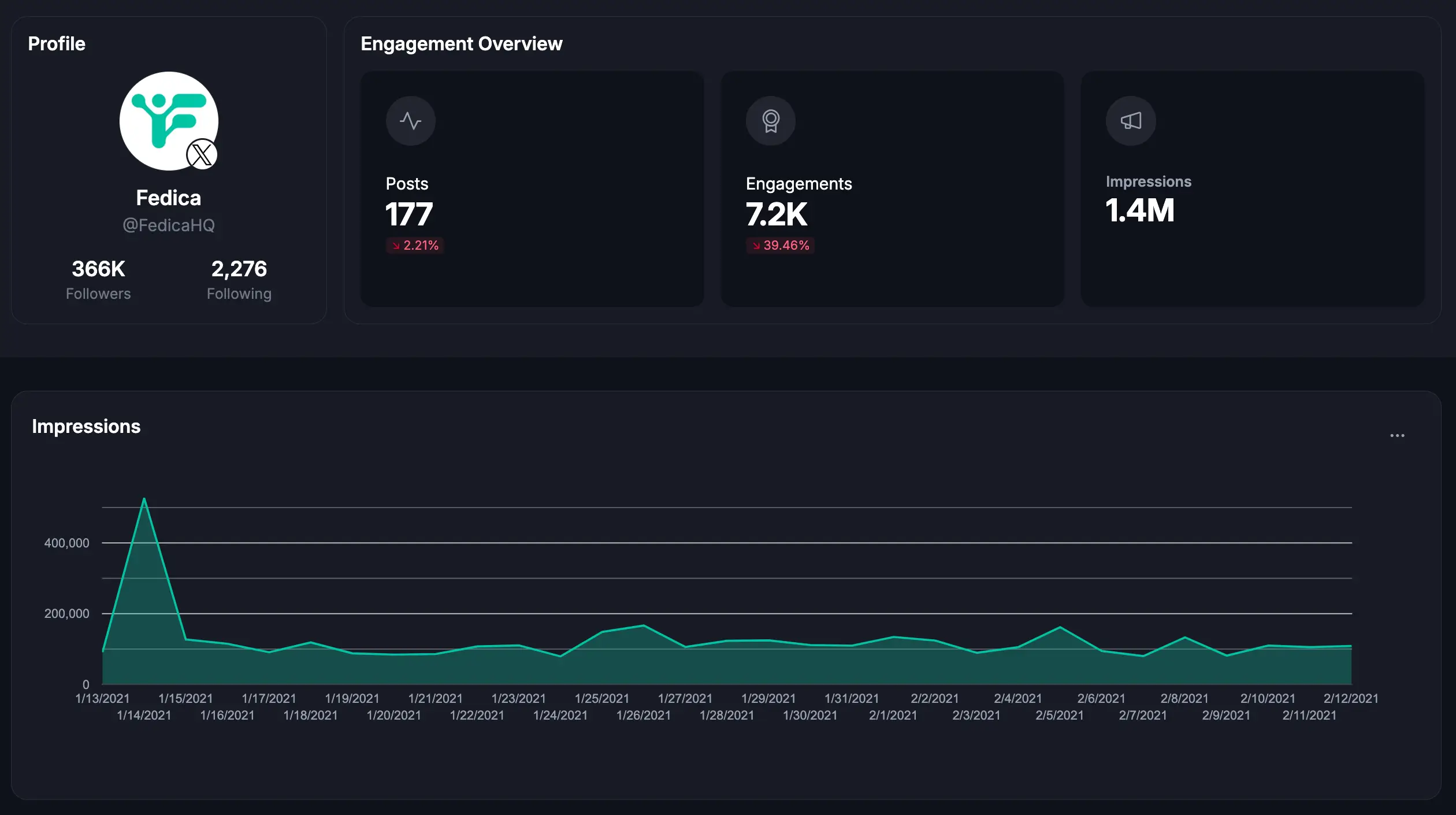Image resolution: width=1456 pixels, height=815 pixels.
Task: Click the 2/12/2021 x-axis date label
Action: pos(1350,698)
